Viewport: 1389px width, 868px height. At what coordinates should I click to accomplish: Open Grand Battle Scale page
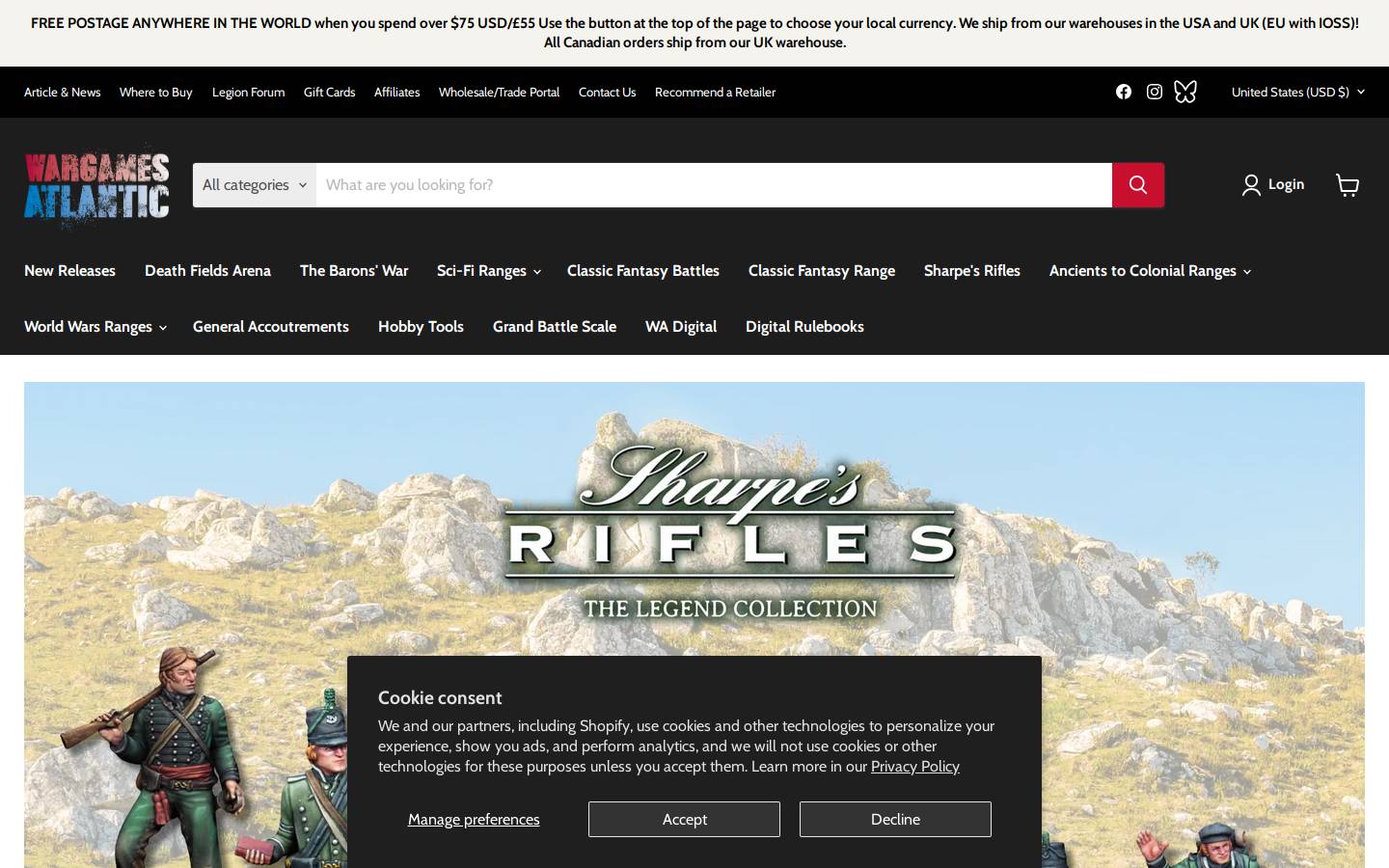pyautogui.click(x=555, y=327)
